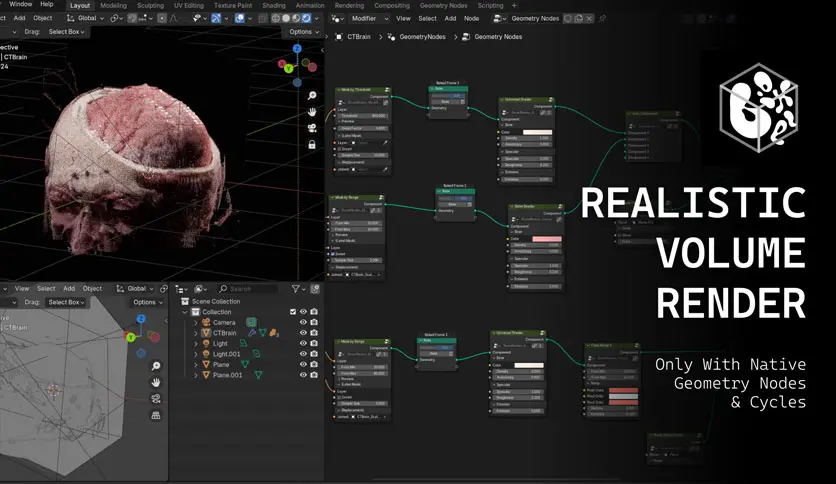Click into the outliner Search field
Image resolution: width=836 pixels, height=484 pixels.
click(x=247, y=289)
